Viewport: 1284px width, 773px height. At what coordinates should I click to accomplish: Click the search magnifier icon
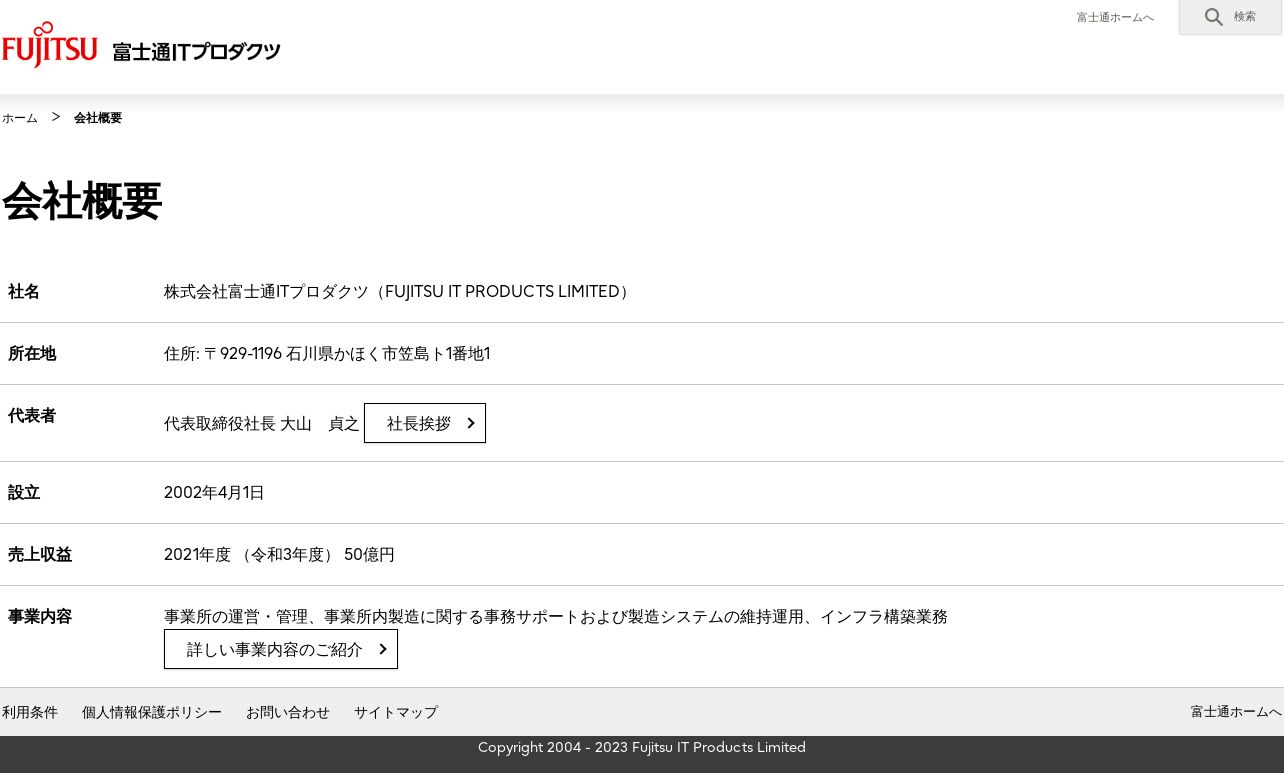[x=1214, y=17]
